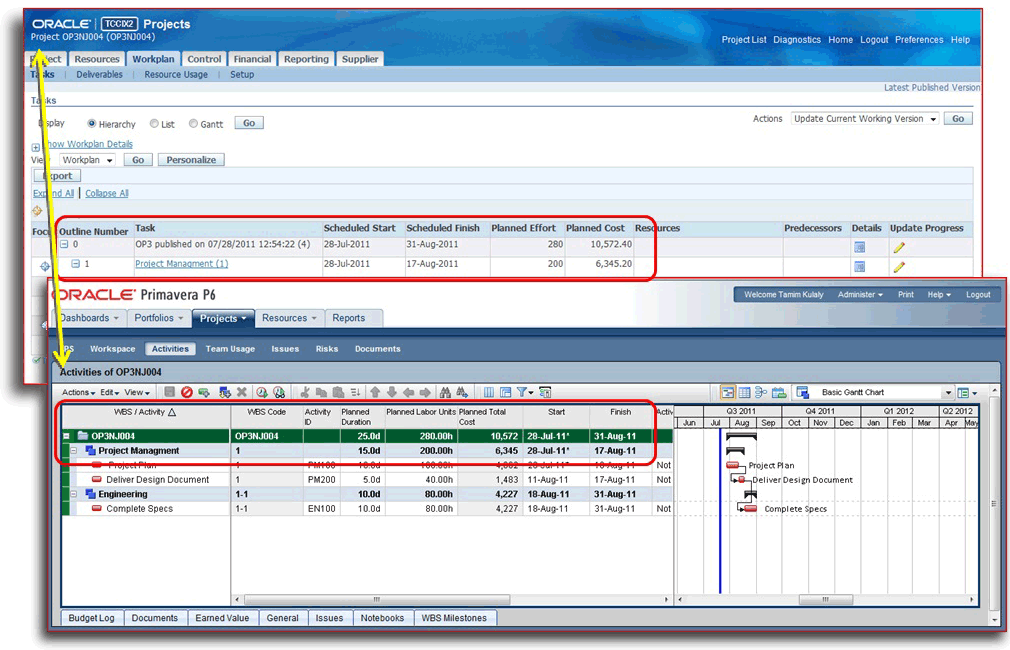Select the List display radio button
Viewport: 1010px width, 650px height.
point(154,124)
